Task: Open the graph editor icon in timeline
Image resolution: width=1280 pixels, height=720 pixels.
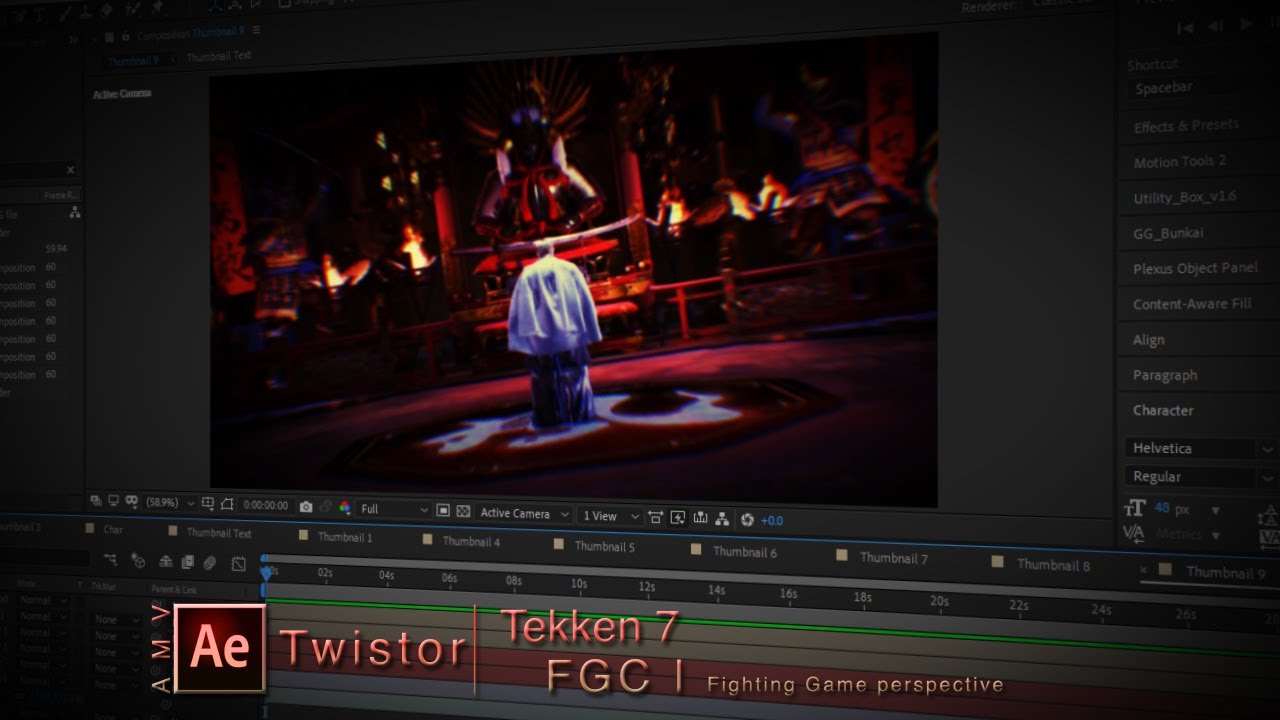Action: coord(239,564)
